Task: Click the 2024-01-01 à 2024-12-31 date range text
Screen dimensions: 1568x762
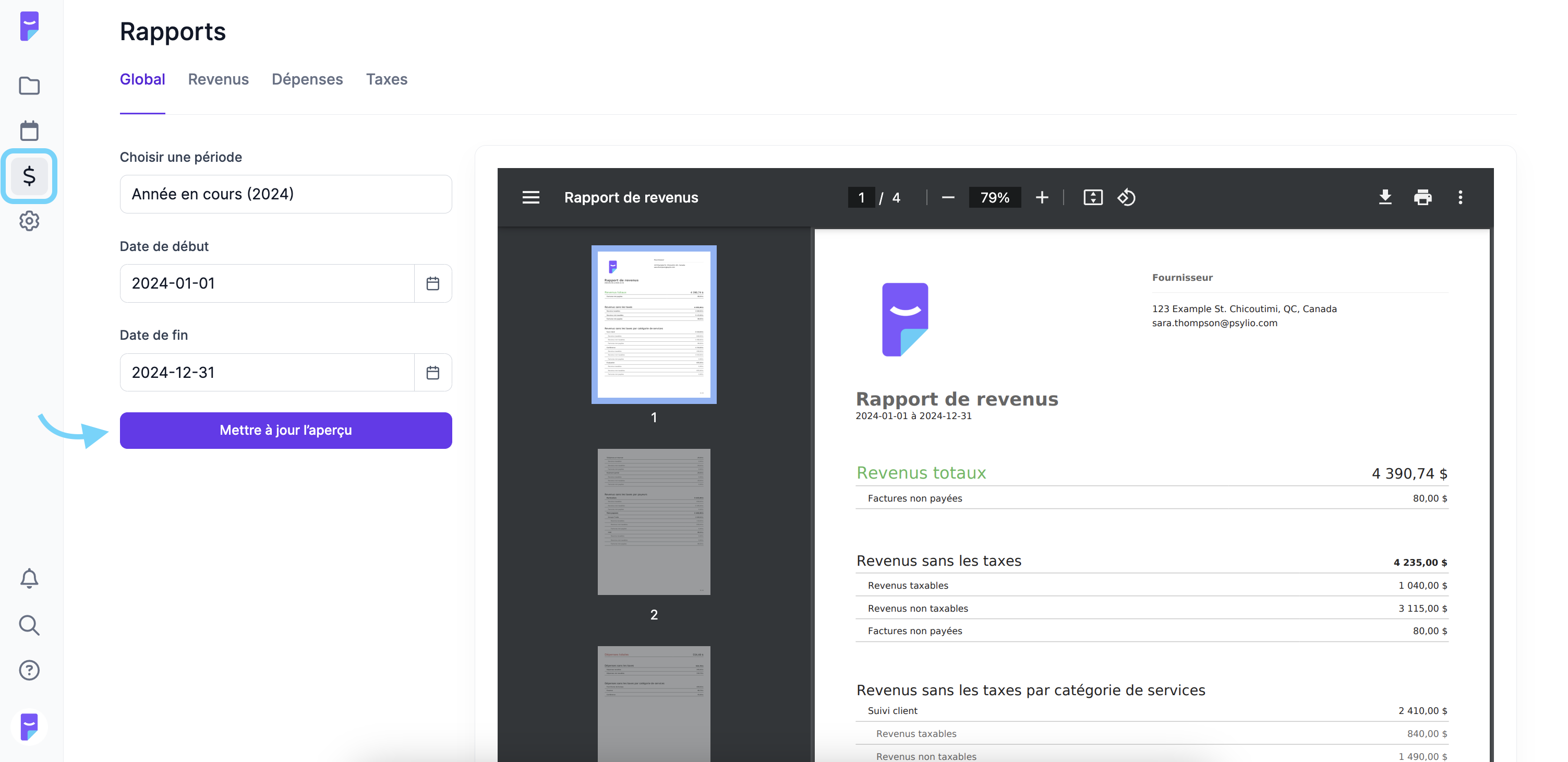Action: (x=914, y=416)
